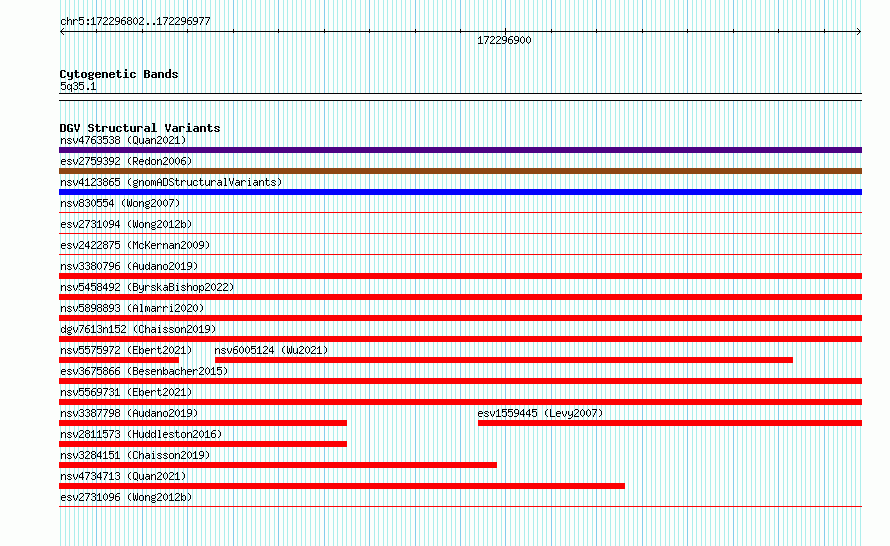Viewport: 890px width, 546px height.
Task: Click the 172296900 ruler position label
Action: pyautogui.click(x=504, y=40)
